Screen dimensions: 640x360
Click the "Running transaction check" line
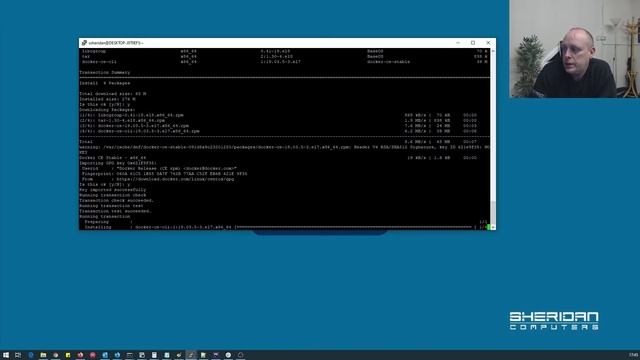[113, 195]
